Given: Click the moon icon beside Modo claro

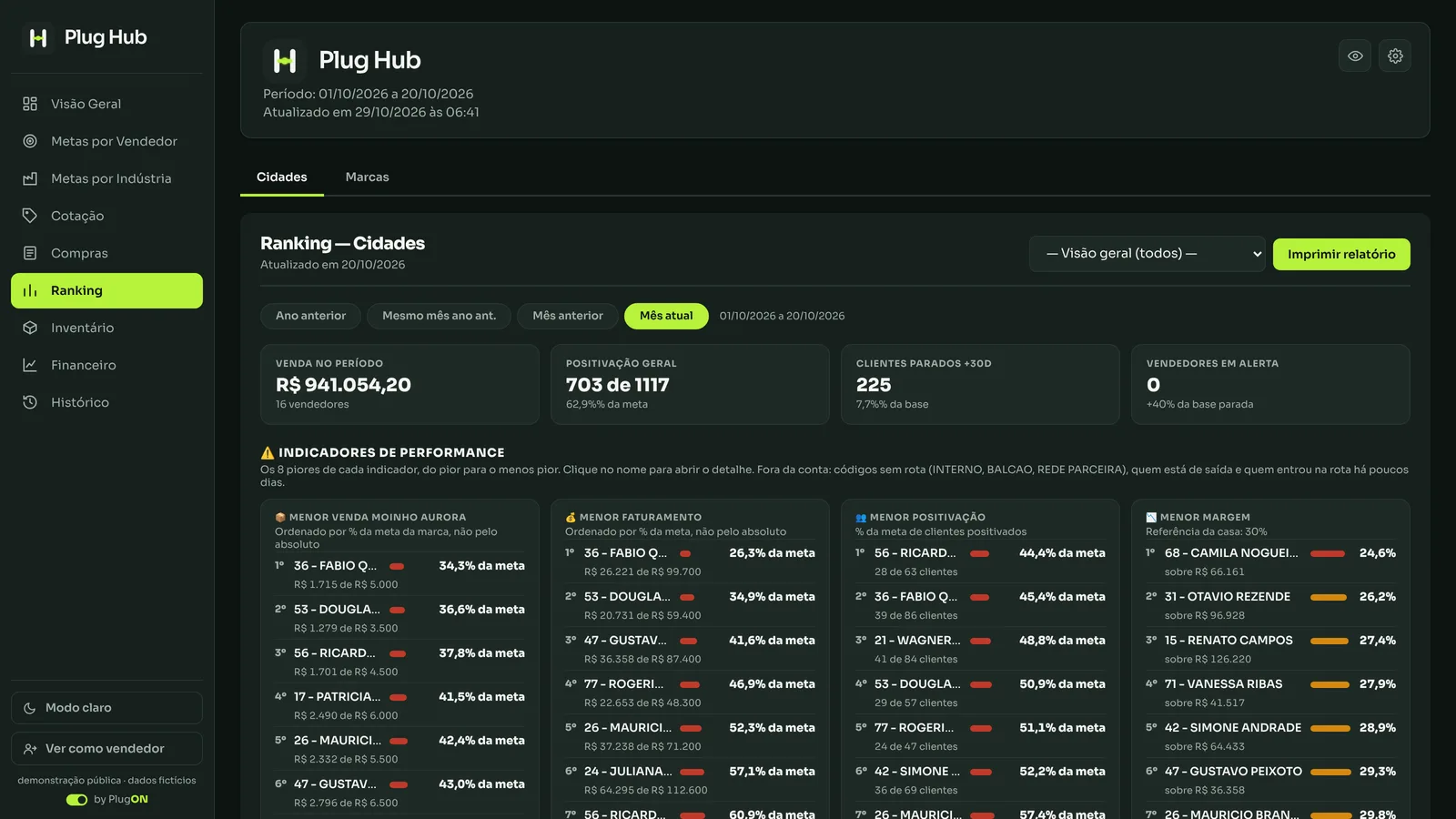Looking at the screenshot, I should (30, 708).
